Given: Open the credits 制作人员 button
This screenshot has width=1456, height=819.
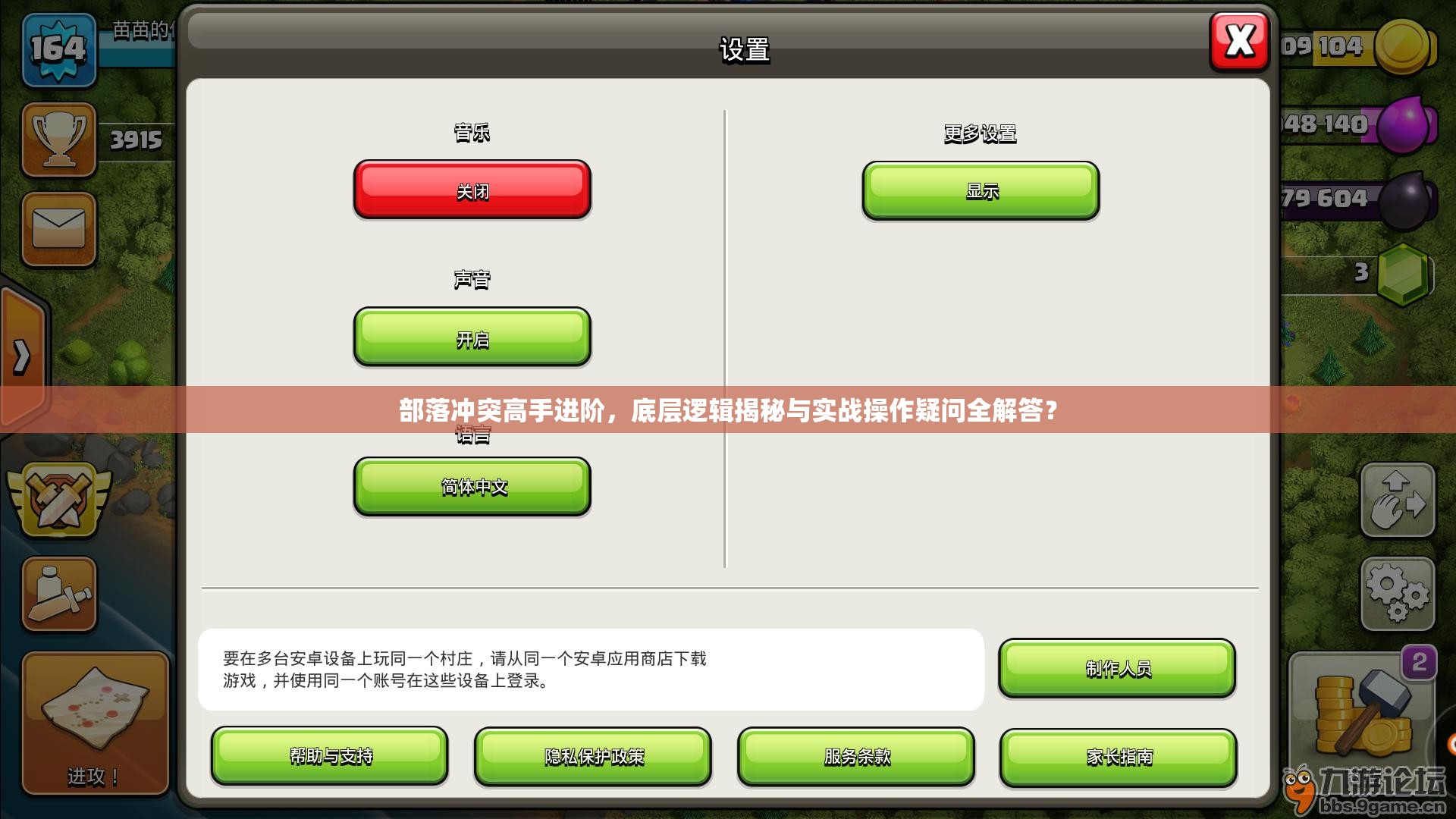Looking at the screenshot, I should click(1117, 668).
